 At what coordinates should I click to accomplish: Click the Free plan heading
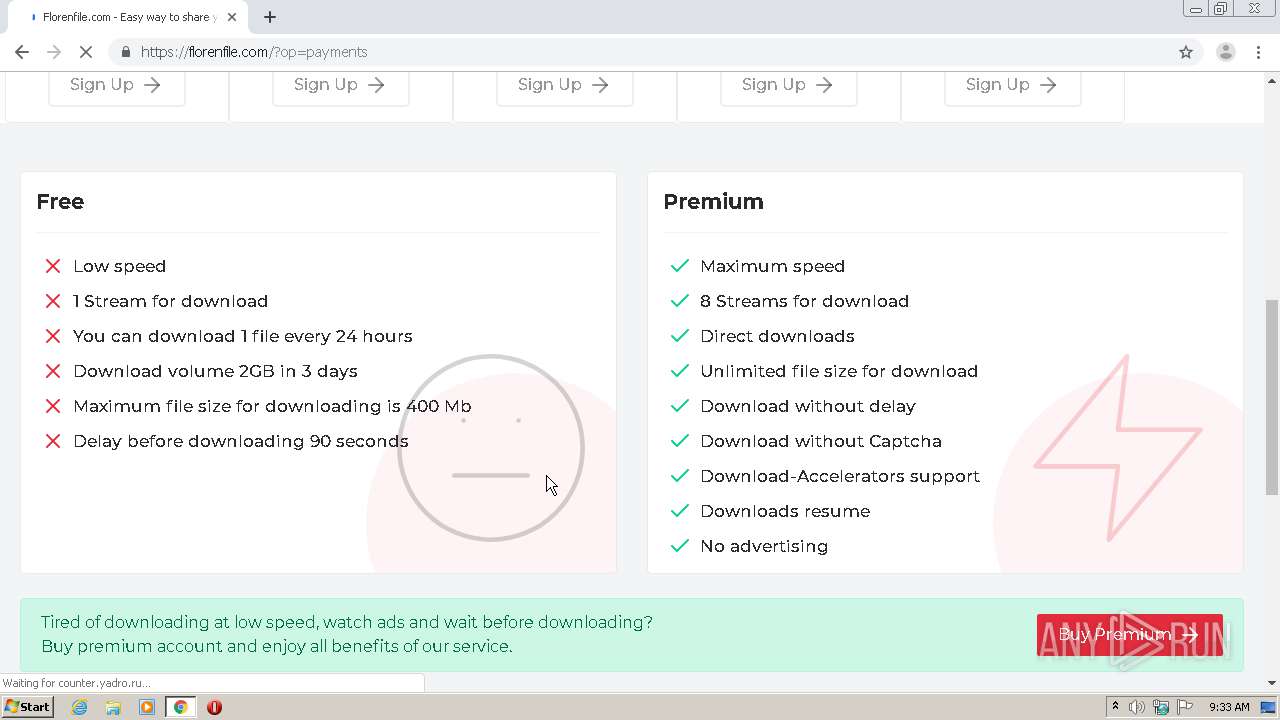[x=60, y=201]
